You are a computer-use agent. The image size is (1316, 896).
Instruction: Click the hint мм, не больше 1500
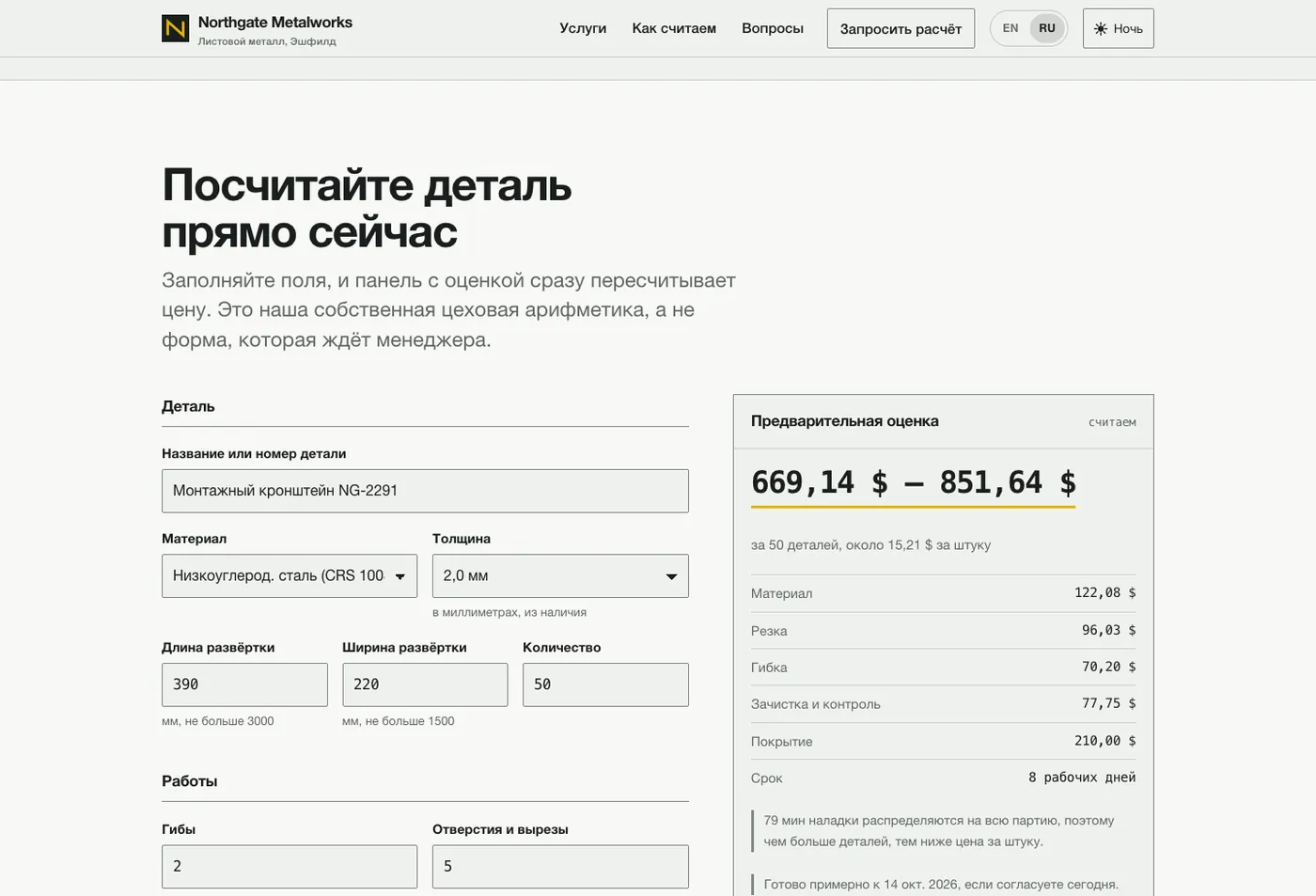click(399, 721)
